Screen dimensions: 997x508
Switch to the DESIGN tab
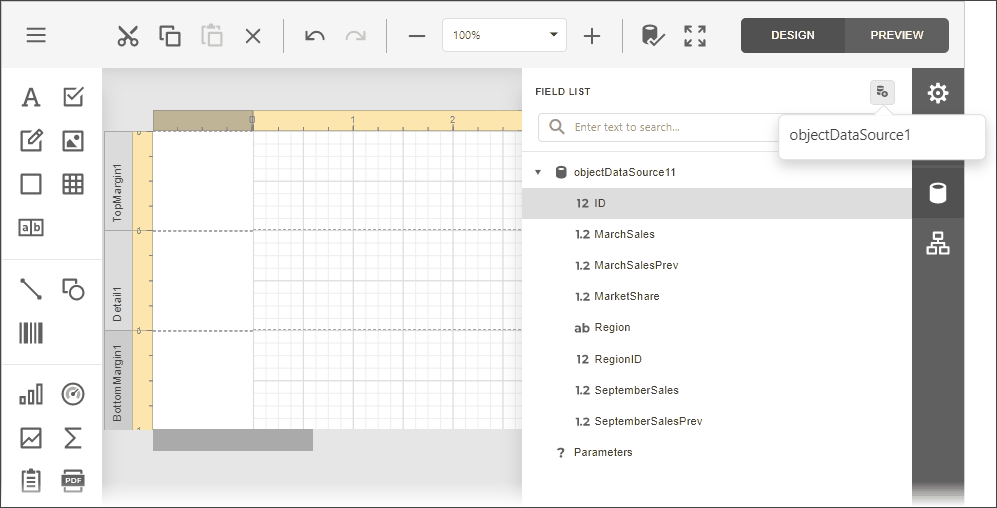click(792, 35)
